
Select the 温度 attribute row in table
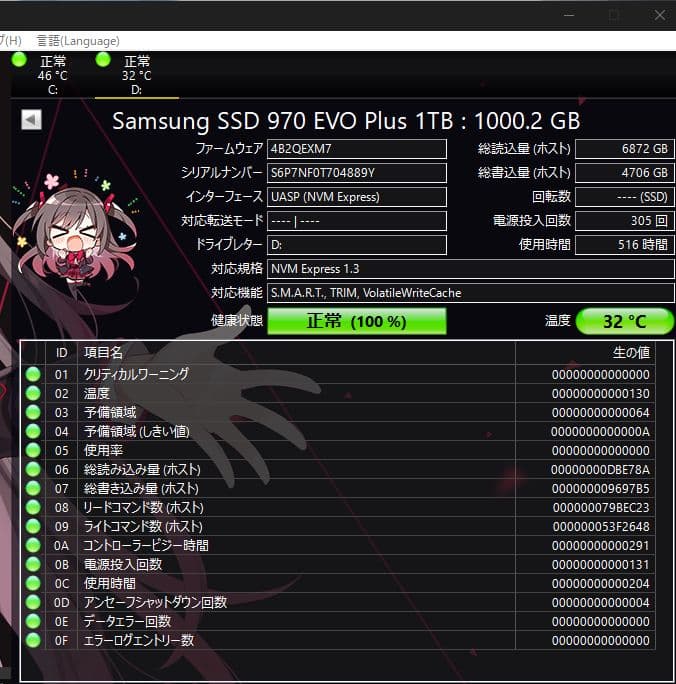click(x=338, y=393)
